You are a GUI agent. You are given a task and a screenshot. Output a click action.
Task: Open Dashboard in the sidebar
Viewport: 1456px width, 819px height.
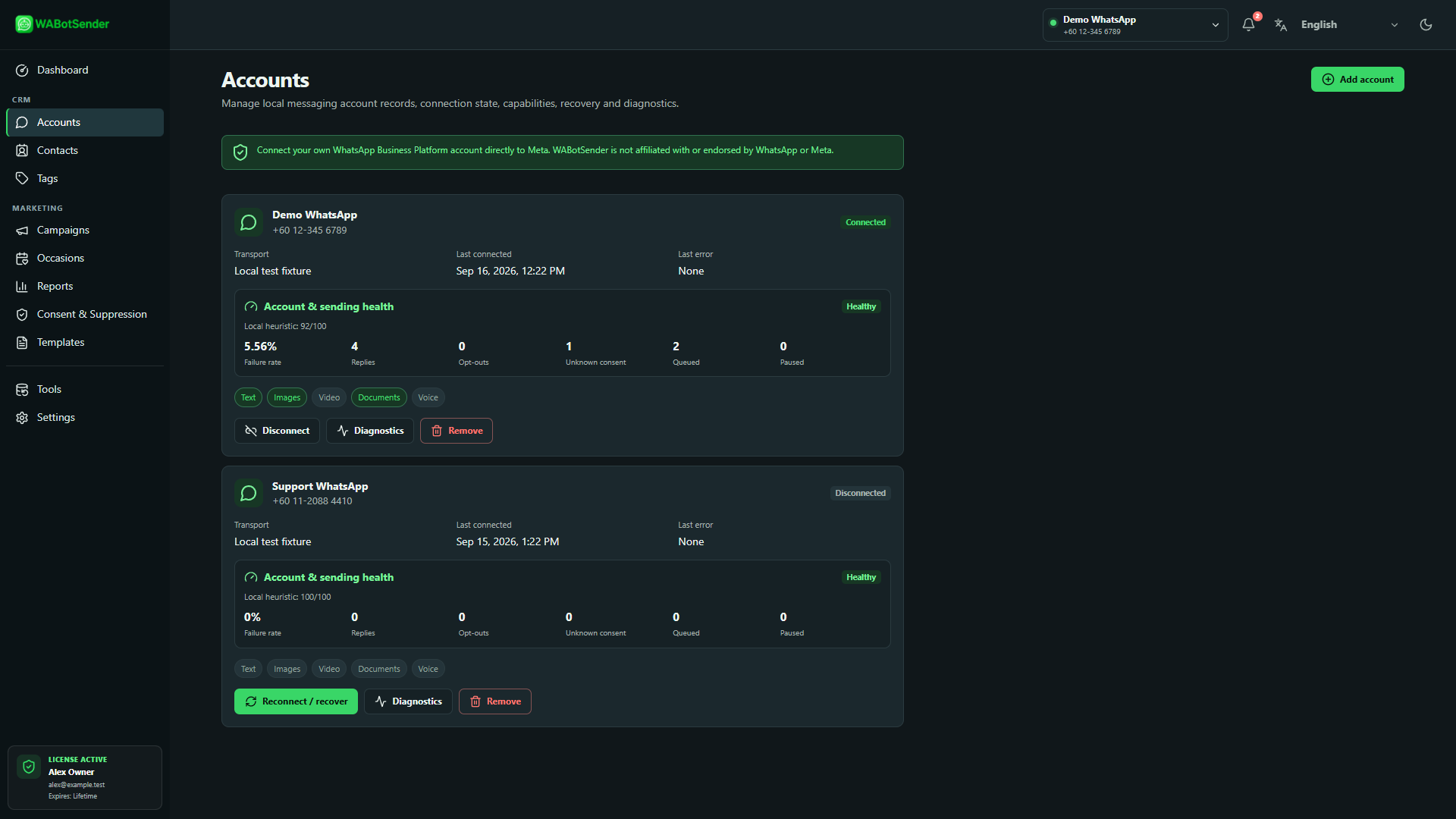tap(85, 70)
